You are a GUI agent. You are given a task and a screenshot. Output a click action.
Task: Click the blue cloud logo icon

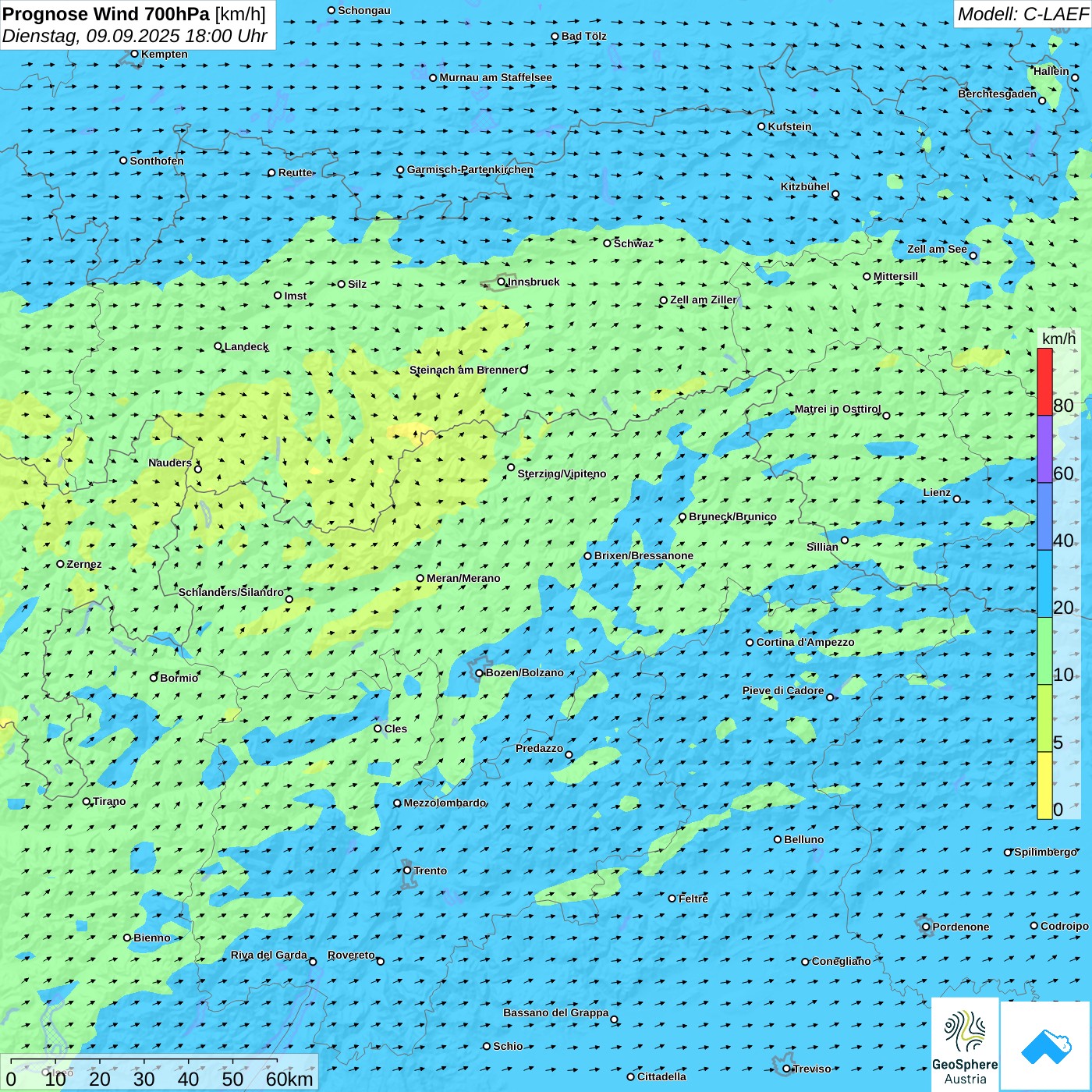[1046, 1047]
